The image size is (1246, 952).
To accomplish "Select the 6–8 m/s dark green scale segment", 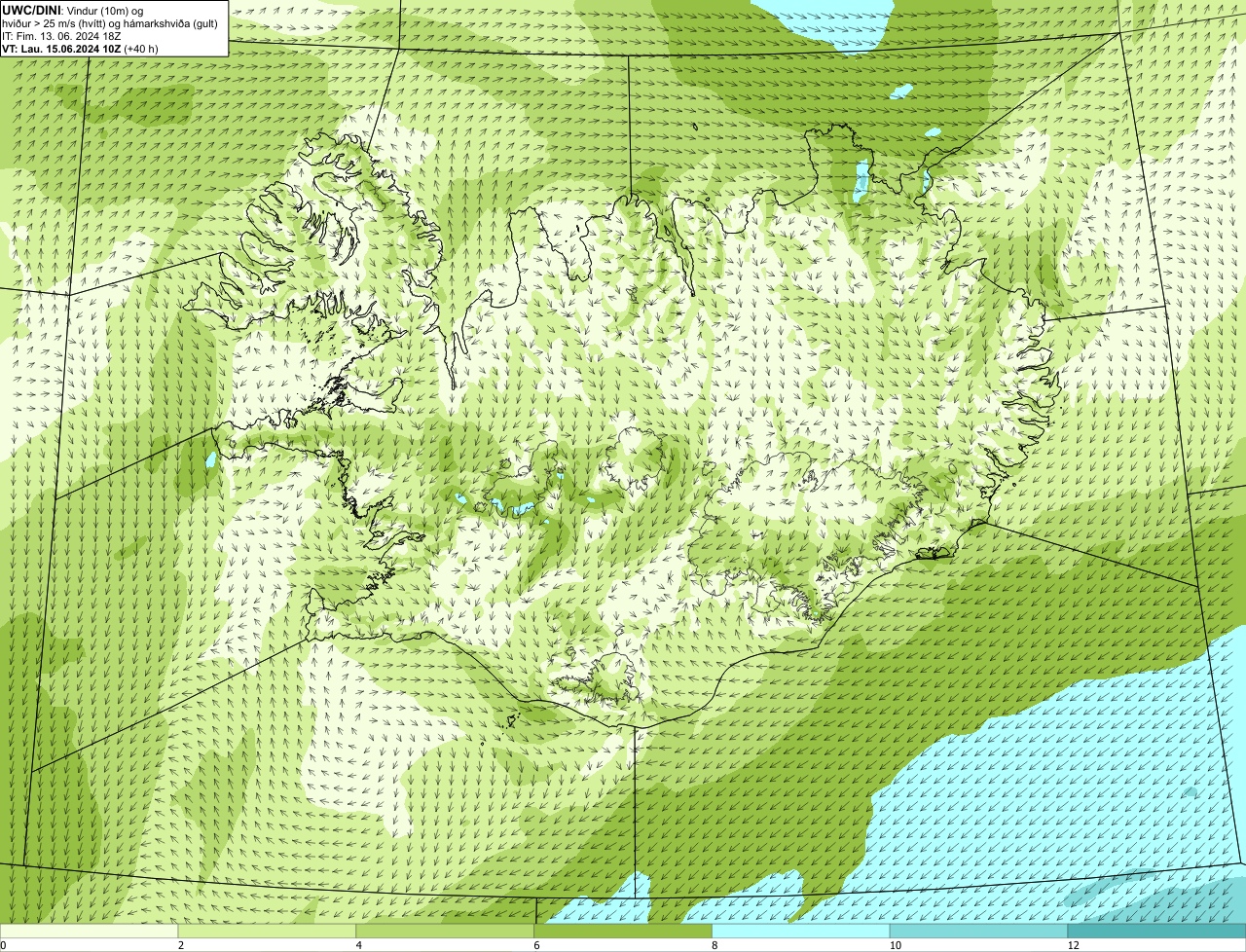I will [x=623, y=932].
